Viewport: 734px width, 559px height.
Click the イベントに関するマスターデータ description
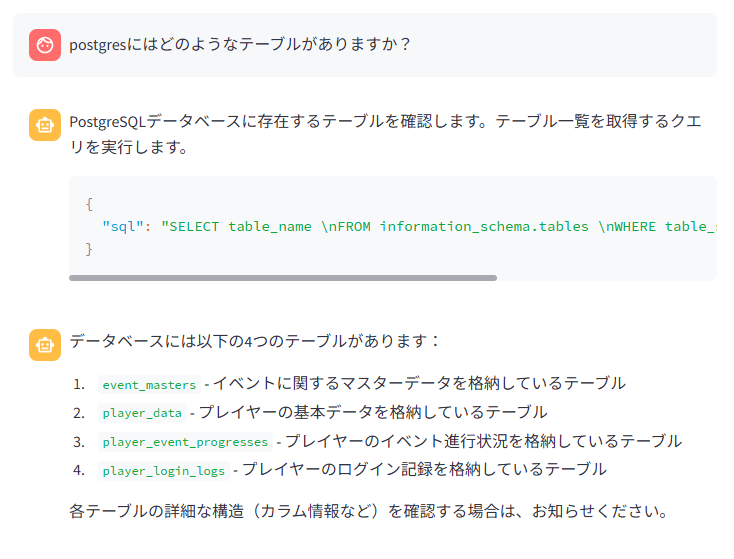pos(418,383)
